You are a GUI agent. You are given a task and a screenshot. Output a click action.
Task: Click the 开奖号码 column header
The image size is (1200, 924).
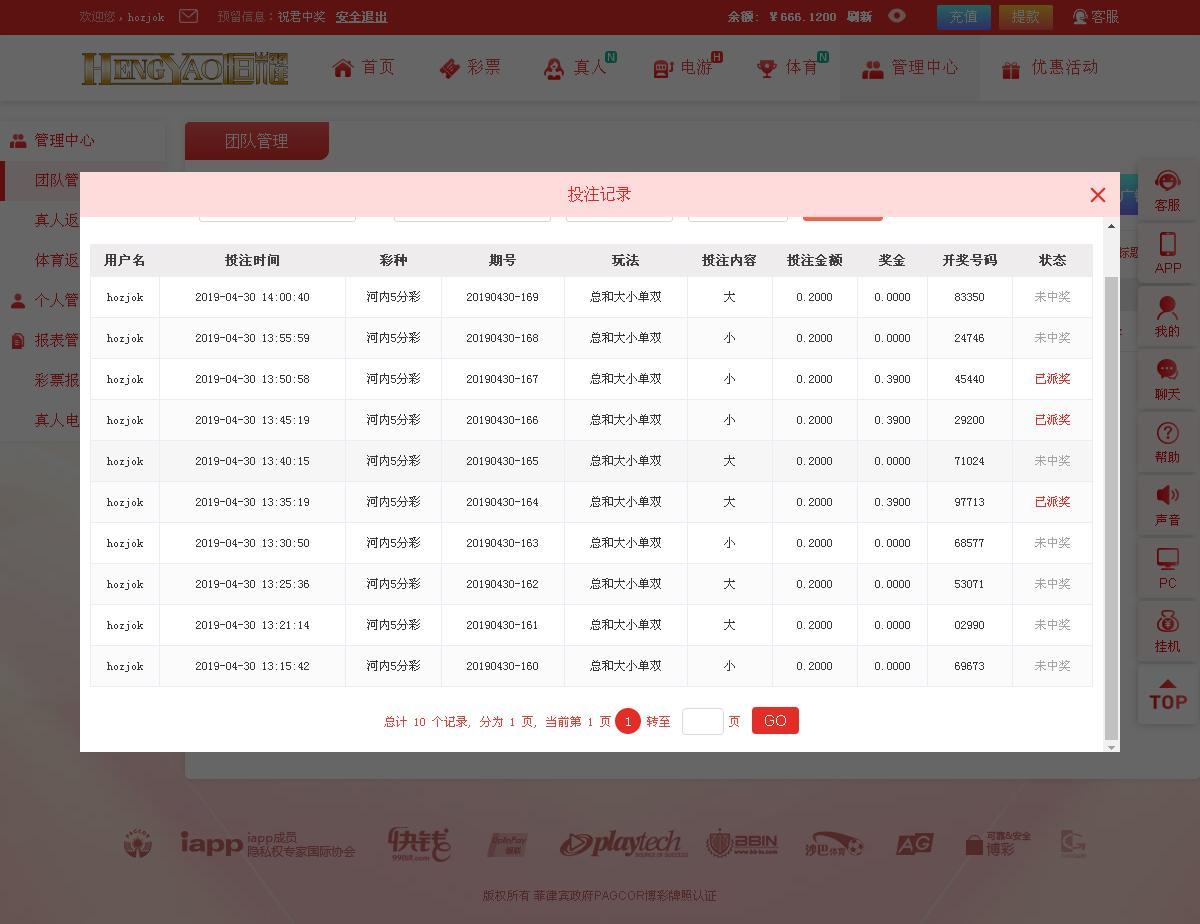[969, 260]
